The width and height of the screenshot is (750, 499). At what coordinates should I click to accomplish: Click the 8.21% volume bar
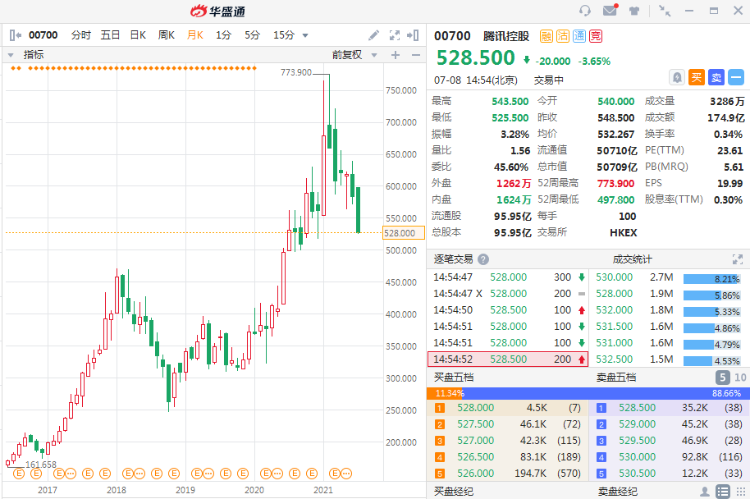point(712,279)
